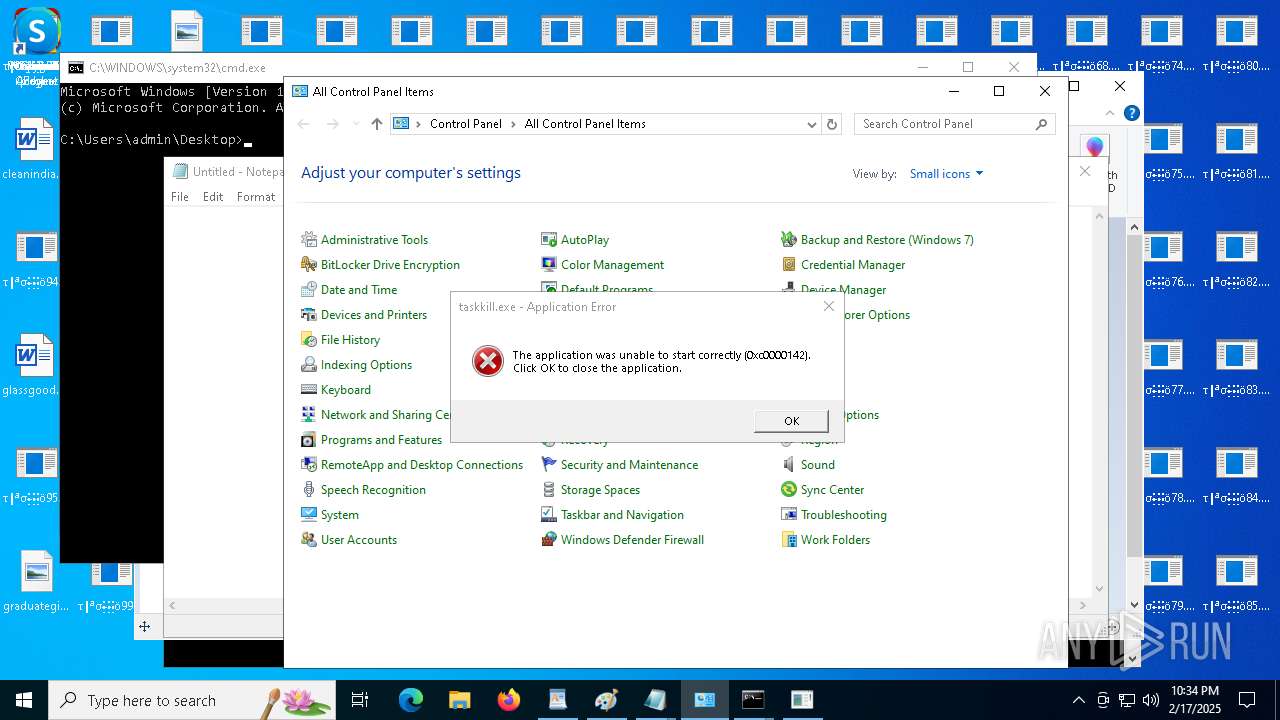This screenshot has width=1280, height=720.
Task: Open Administrative Tools
Action: [374, 240]
